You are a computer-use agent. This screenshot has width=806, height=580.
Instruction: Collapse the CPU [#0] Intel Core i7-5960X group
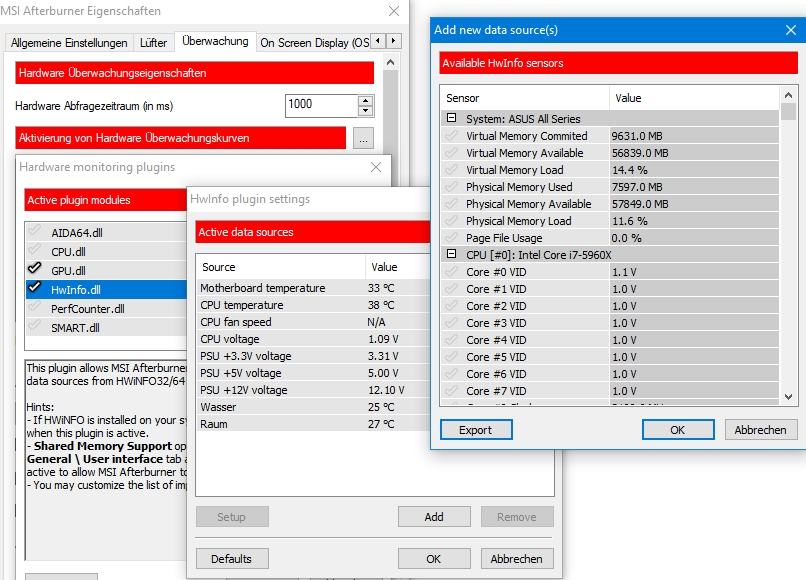451,254
